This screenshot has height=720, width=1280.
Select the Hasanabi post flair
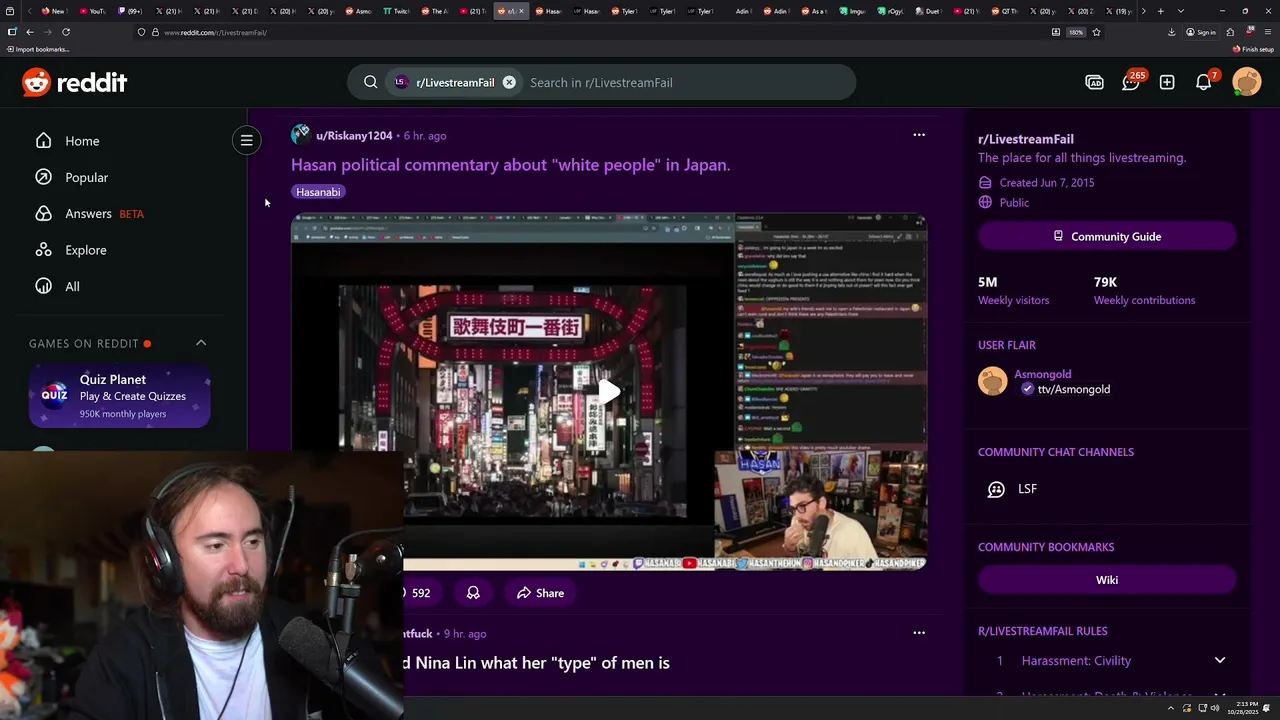(x=318, y=192)
